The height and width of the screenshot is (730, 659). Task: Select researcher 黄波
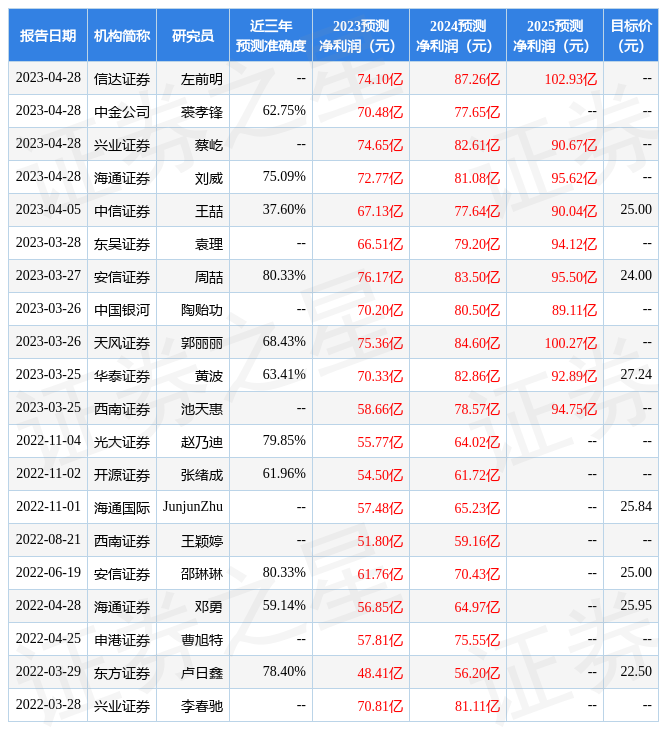point(209,376)
